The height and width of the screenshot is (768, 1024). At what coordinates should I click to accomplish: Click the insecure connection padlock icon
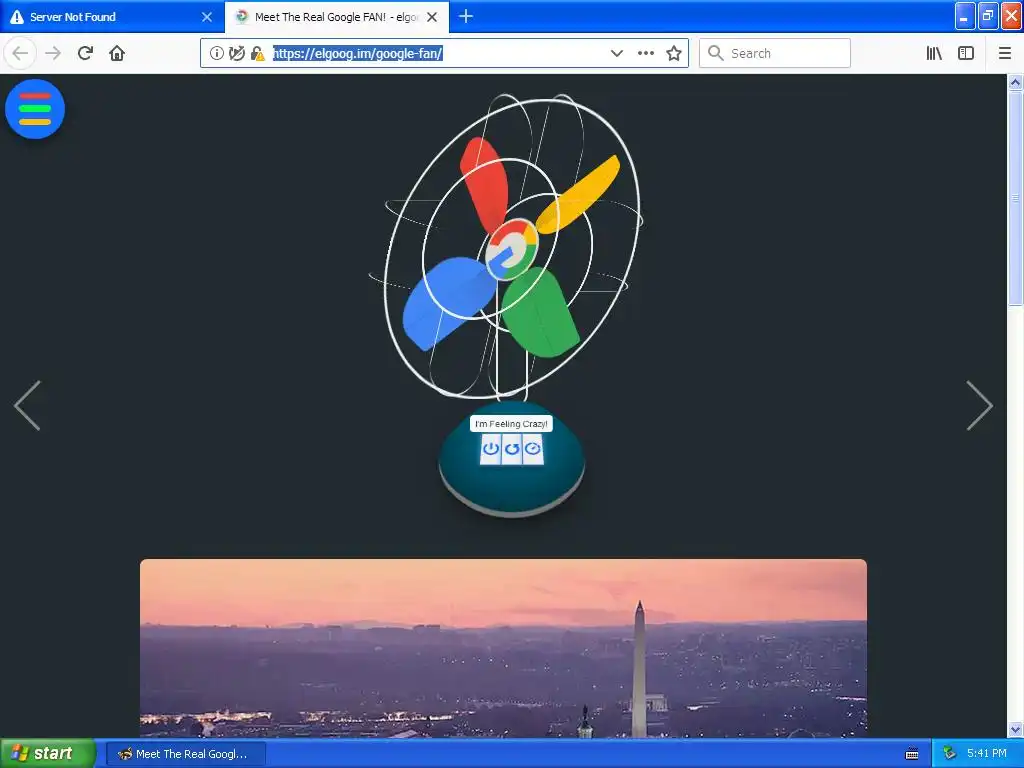[x=258, y=54]
